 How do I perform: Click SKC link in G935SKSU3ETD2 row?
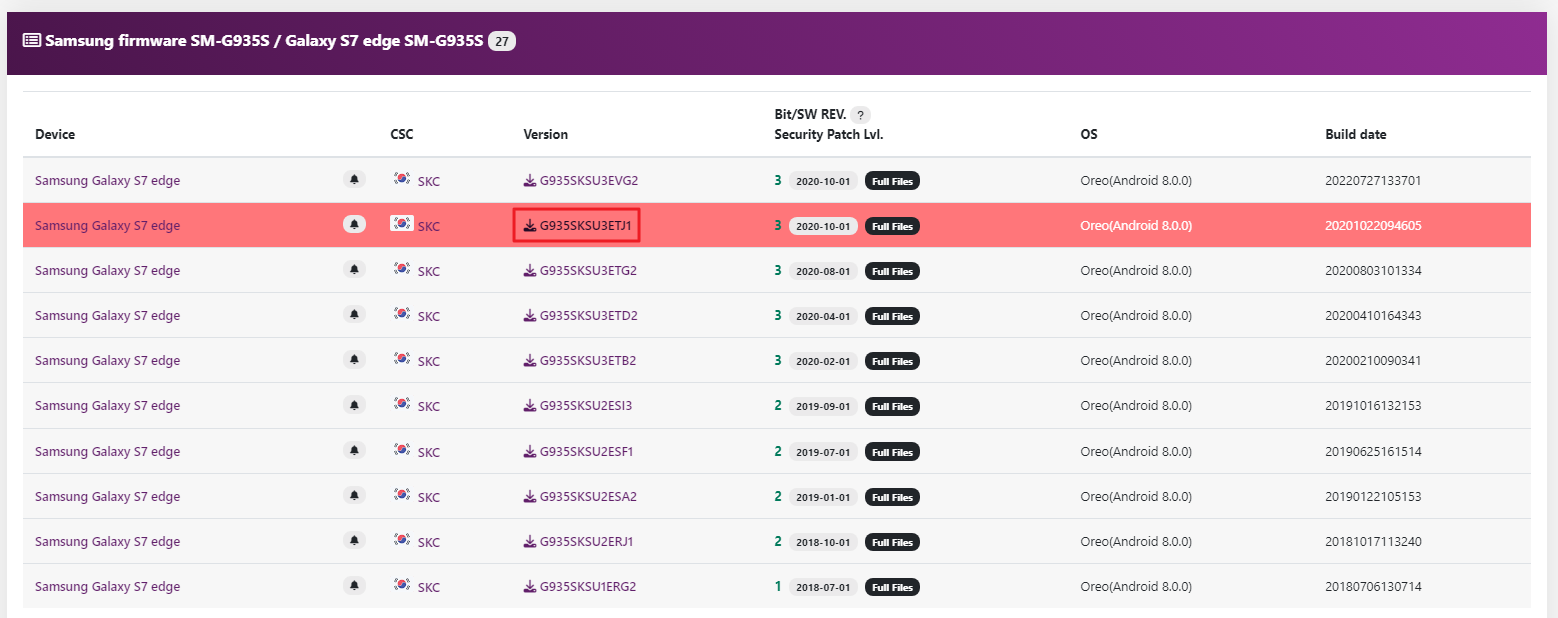(x=429, y=317)
